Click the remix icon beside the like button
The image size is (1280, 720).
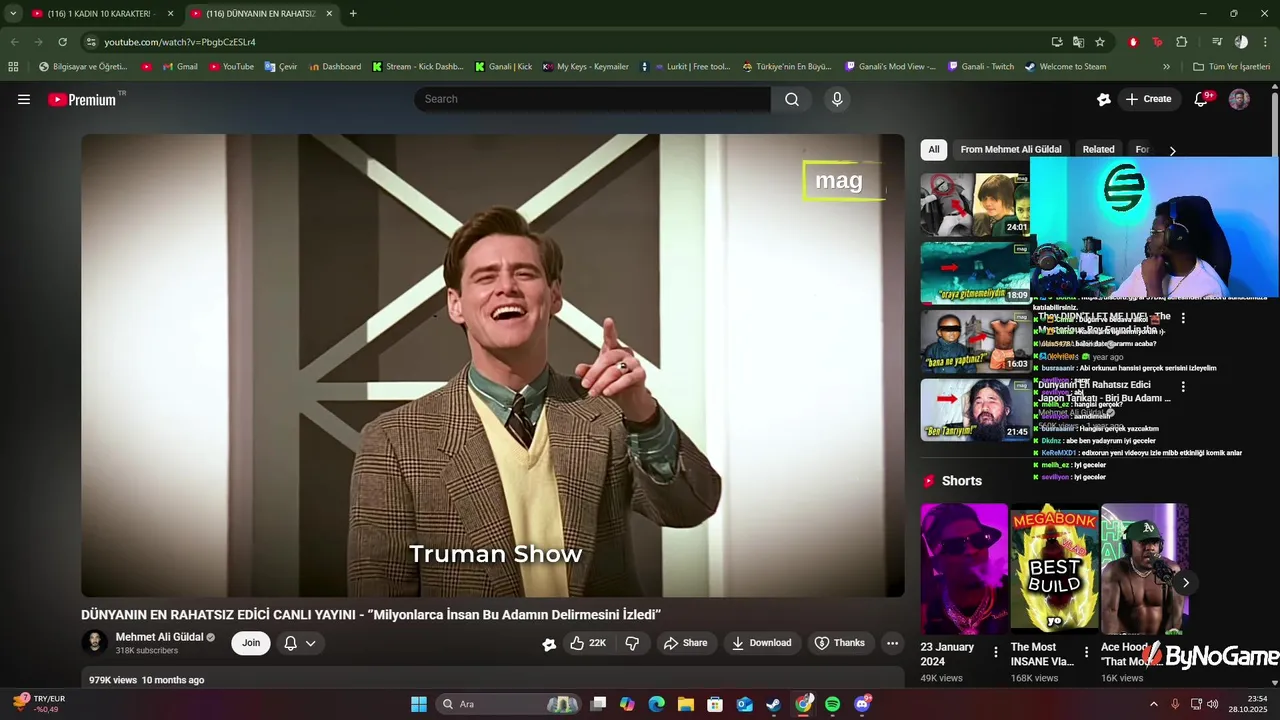549,644
